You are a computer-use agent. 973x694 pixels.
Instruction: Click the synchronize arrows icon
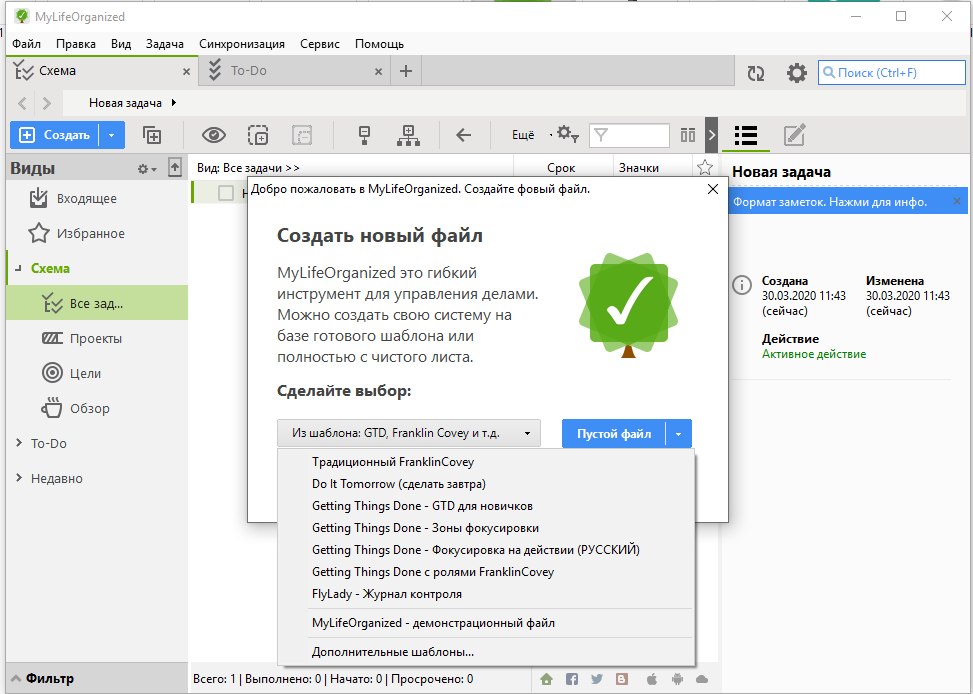(x=756, y=73)
